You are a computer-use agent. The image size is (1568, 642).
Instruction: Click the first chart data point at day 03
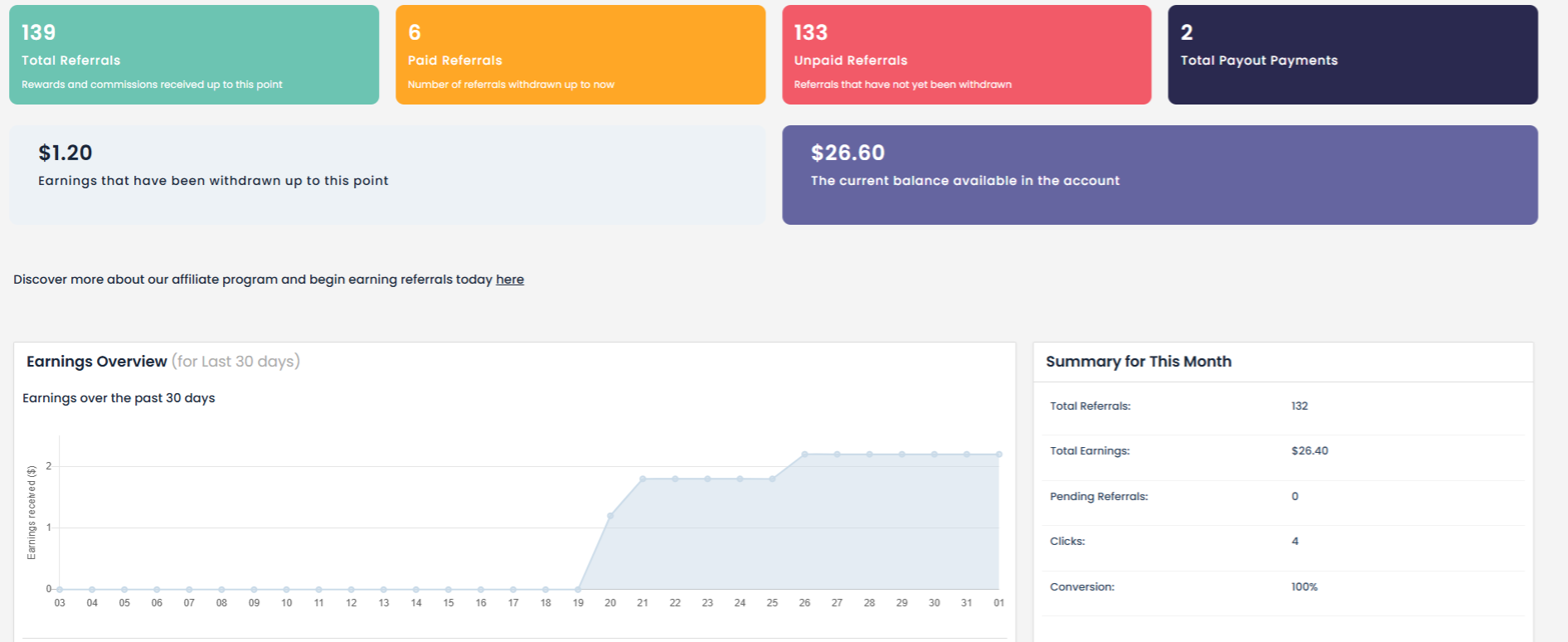point(60,589)
